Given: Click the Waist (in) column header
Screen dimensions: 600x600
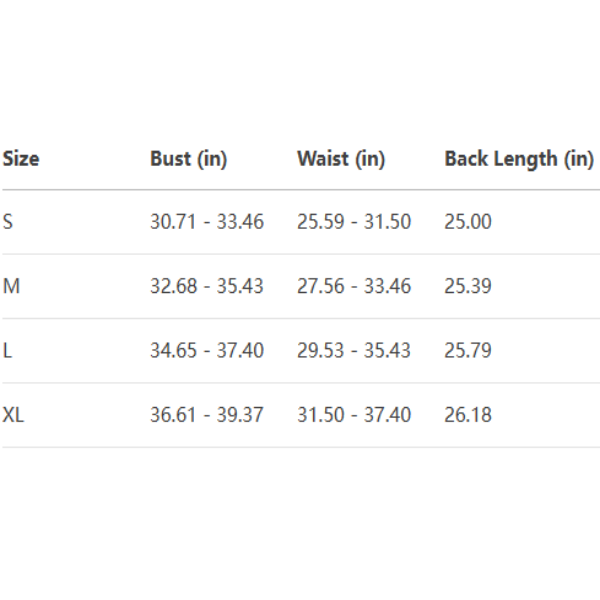Looking at the screenshot, I should tap(341, 158).
